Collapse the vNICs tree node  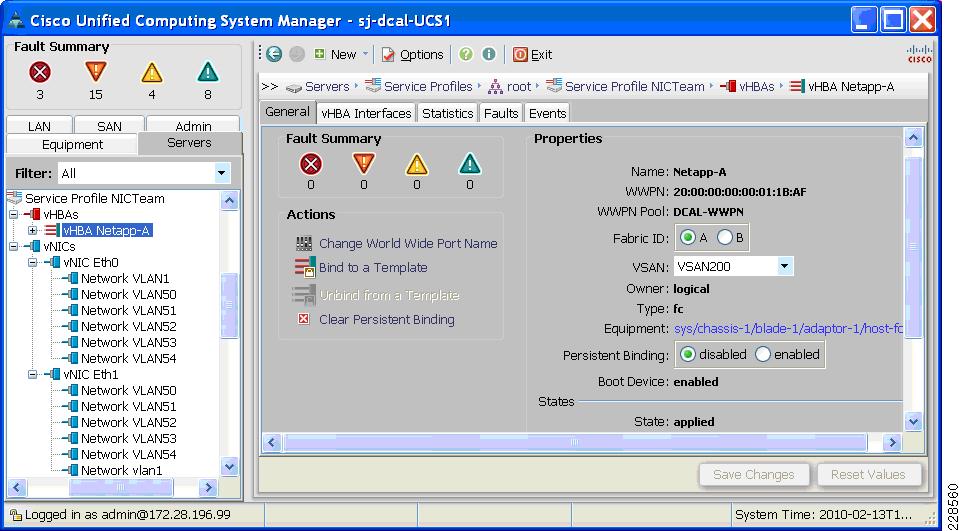click(14, 247)
